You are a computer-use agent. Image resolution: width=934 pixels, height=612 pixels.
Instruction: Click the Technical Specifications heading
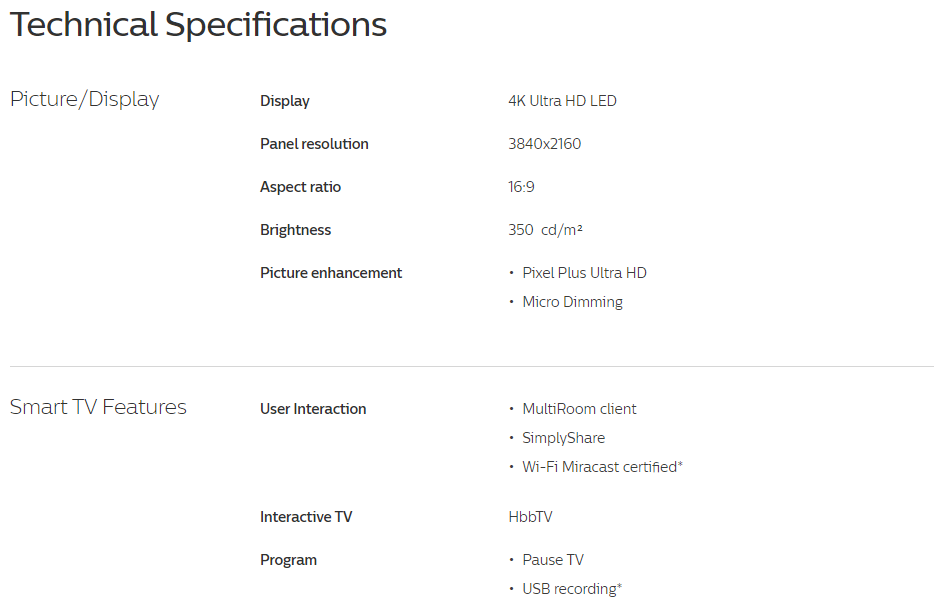coord(198,25)
